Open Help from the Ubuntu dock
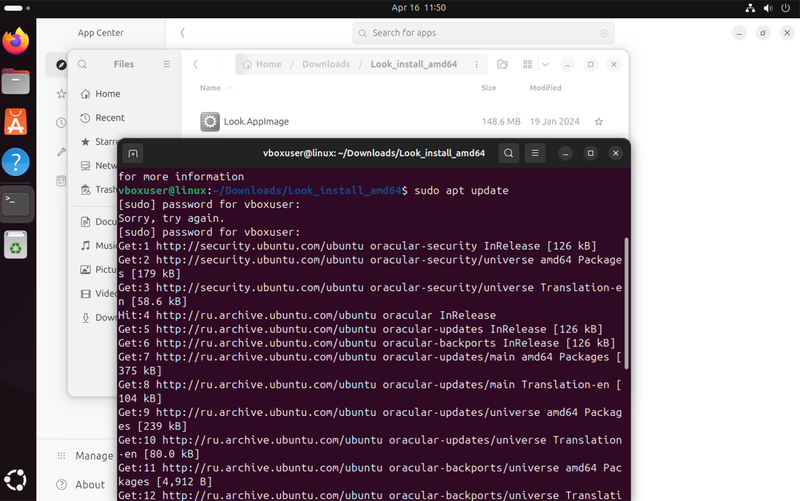Viewport: 800px width, 501px height. (16, 162)
